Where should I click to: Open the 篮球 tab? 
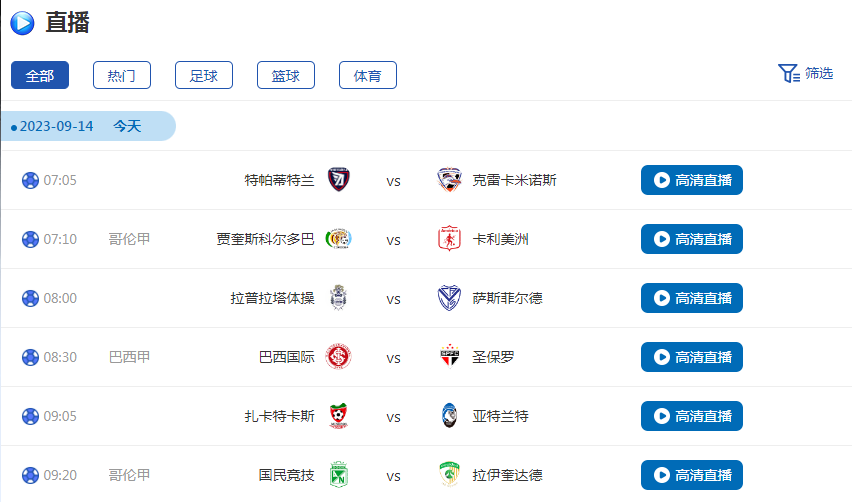pos(286,75)
